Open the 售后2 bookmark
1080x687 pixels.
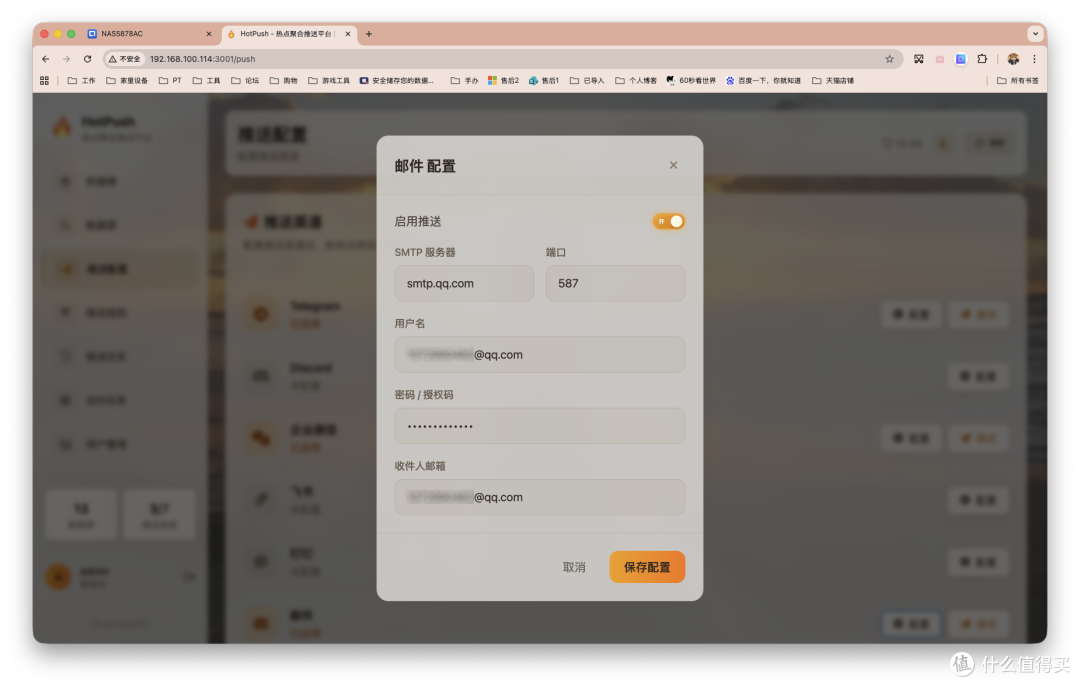(503, 81)
